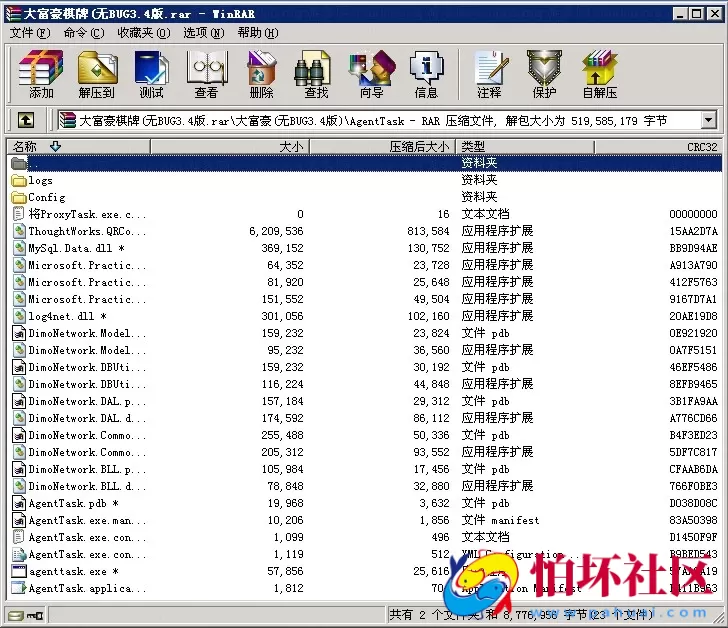Open the 收藏夹(O) menu

click(x=144, y=33)
